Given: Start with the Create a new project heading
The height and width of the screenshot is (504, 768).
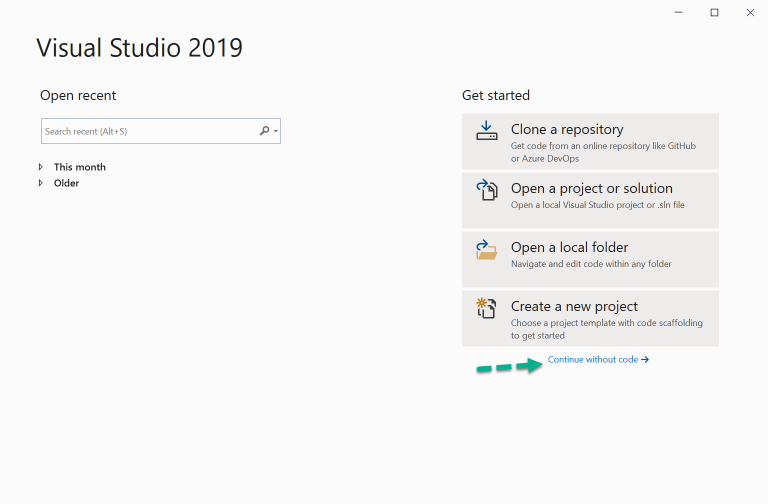Looking at the screenshot, I should click(574, 307).
